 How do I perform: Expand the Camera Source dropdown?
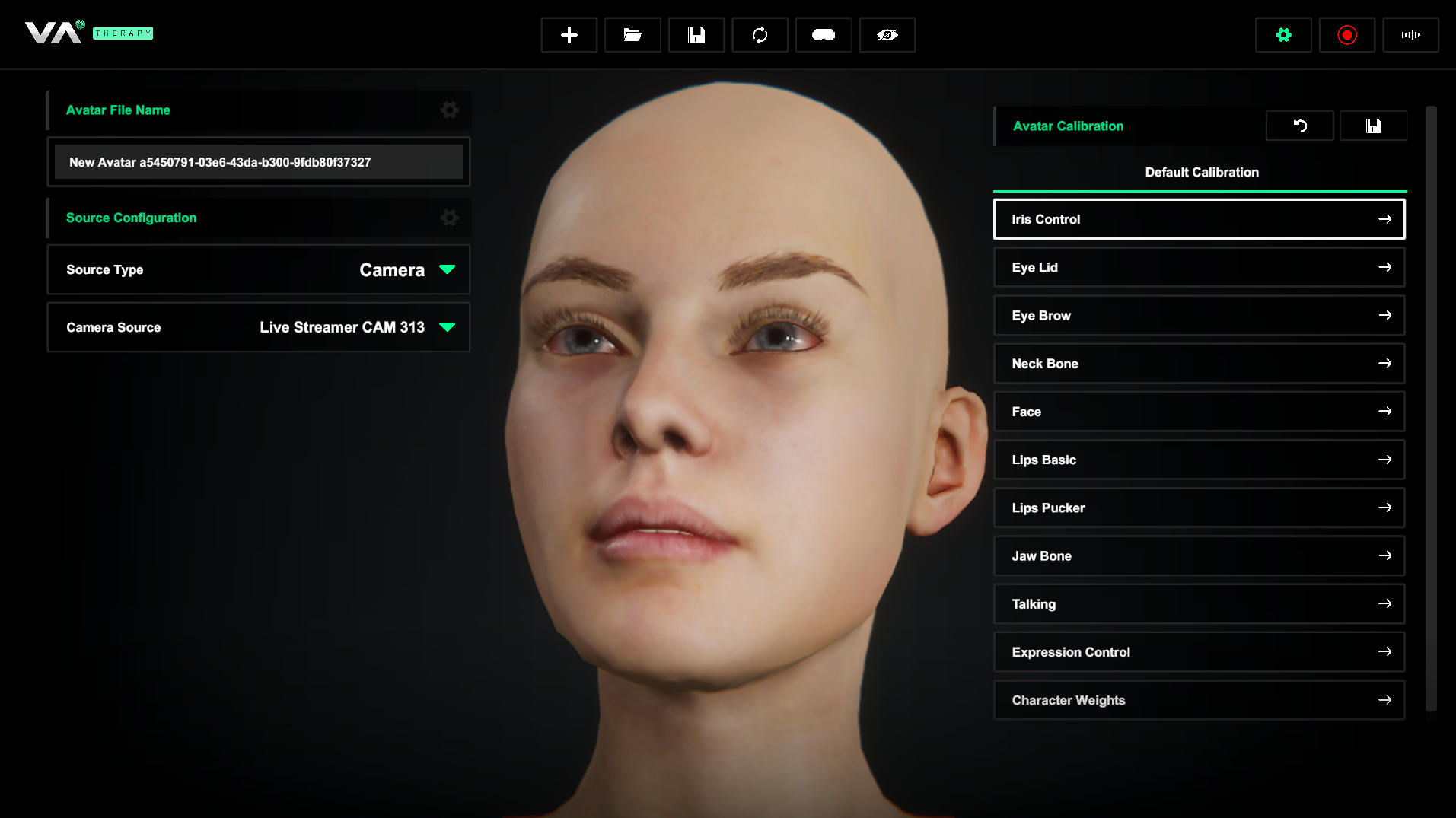447,327
